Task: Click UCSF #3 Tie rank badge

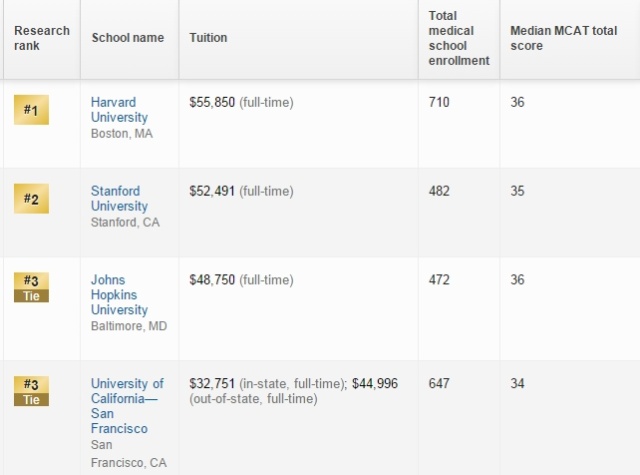Action: (x=30, y=391)
